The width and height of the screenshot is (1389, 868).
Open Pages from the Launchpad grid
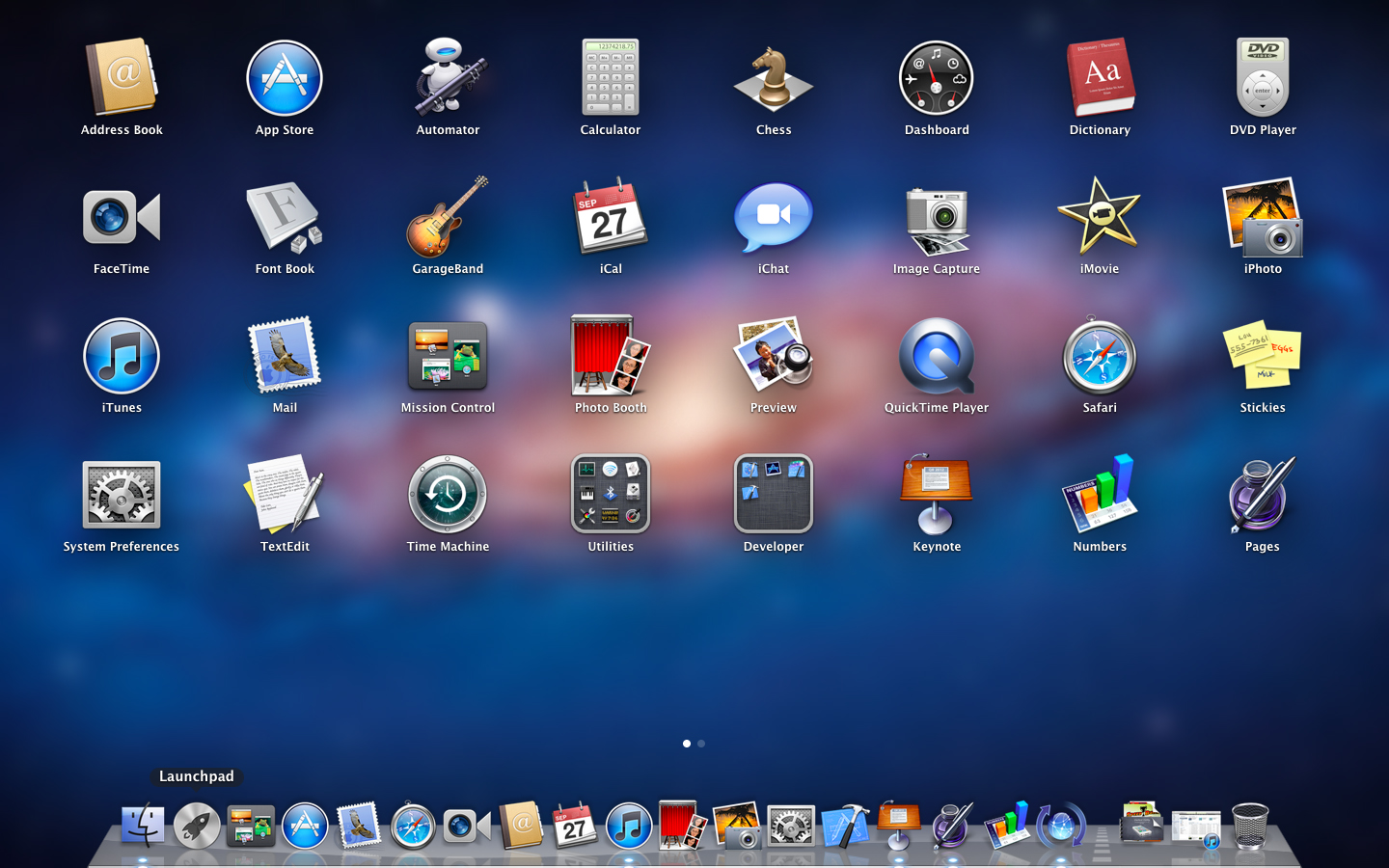click(x=1263, y=495)
